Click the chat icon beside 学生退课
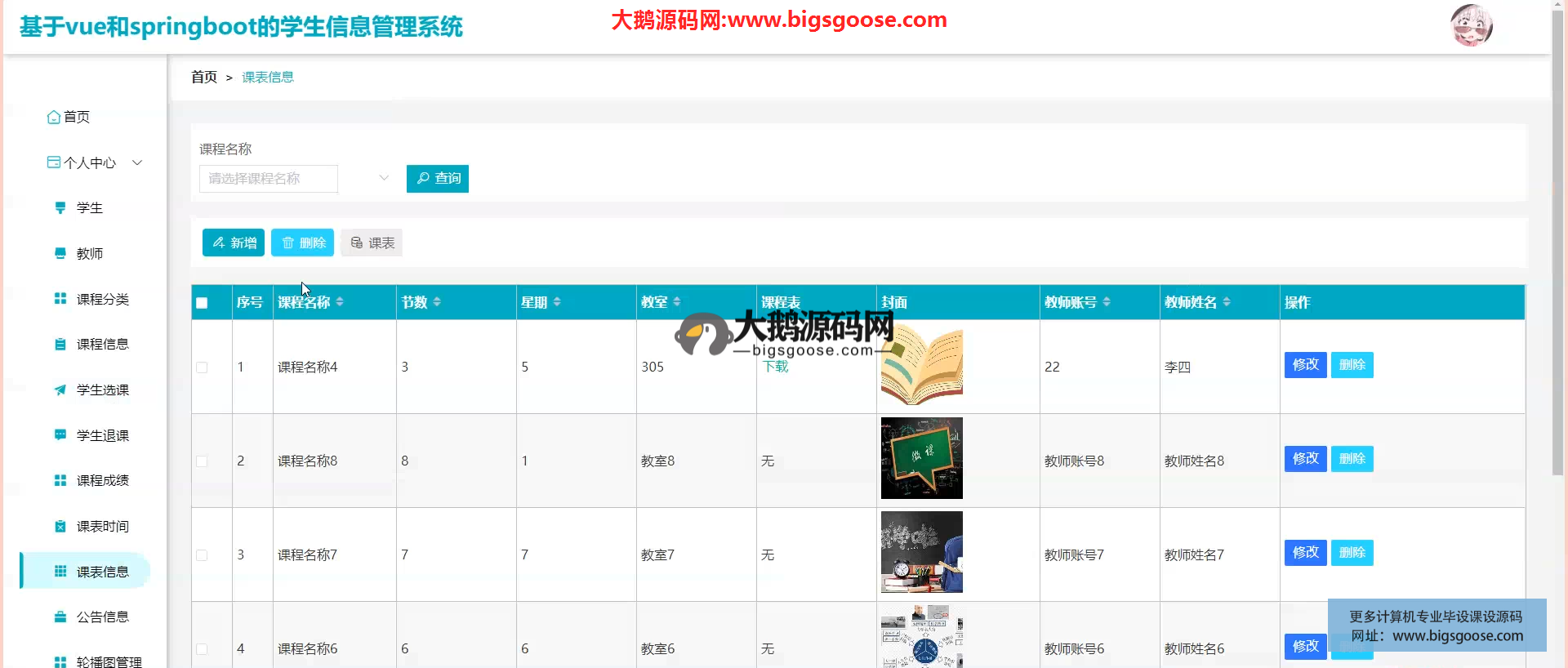 60,435
